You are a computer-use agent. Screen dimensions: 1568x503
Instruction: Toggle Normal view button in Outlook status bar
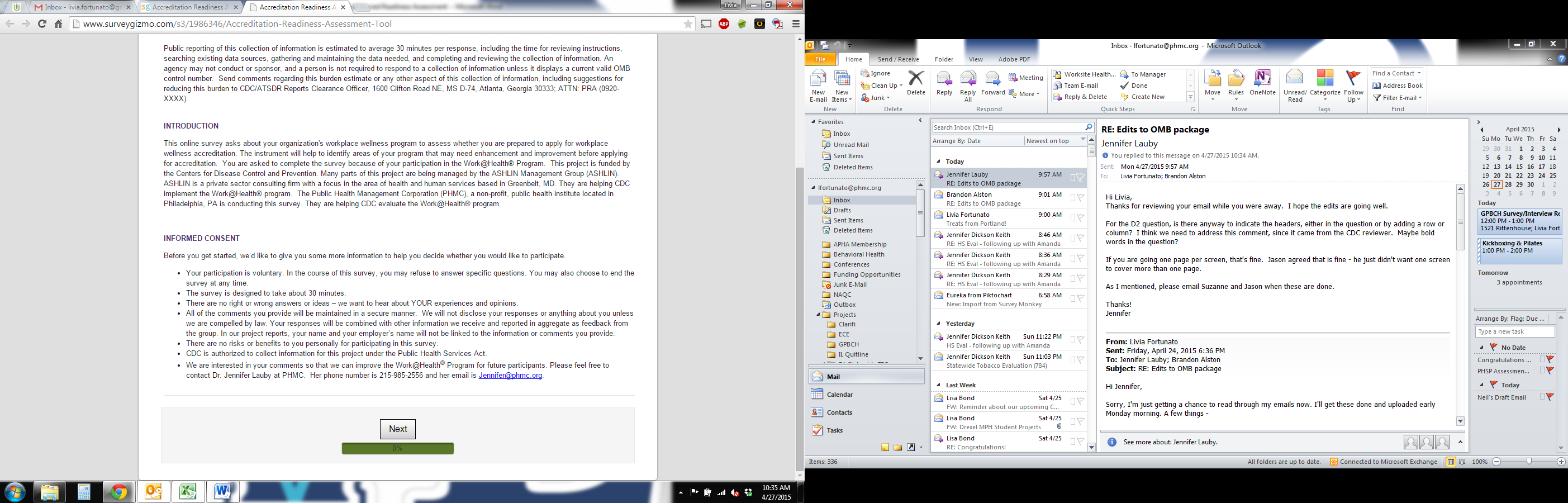click(1451, 462)
